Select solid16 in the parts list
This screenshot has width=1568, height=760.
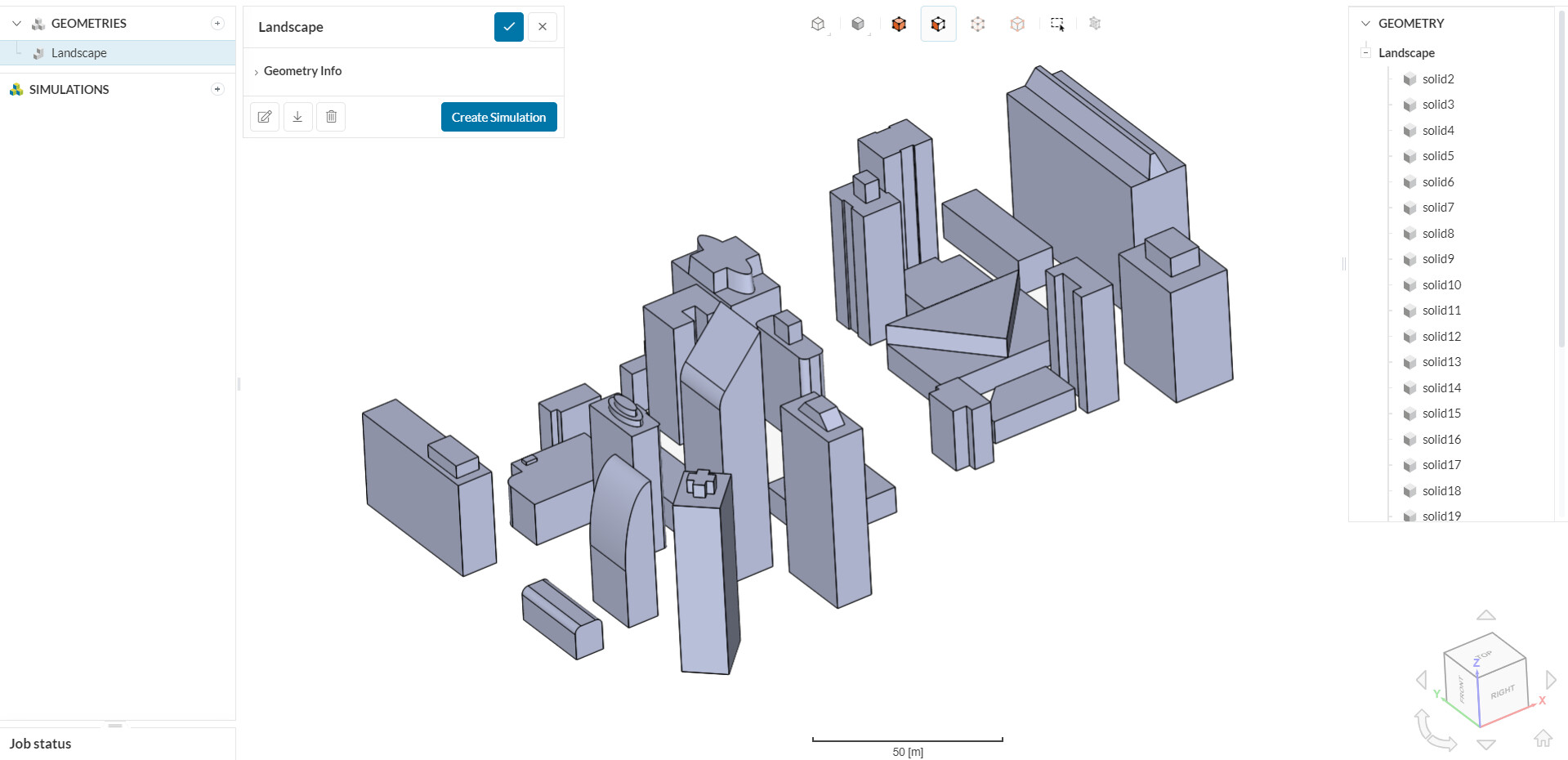(1441, 440)
